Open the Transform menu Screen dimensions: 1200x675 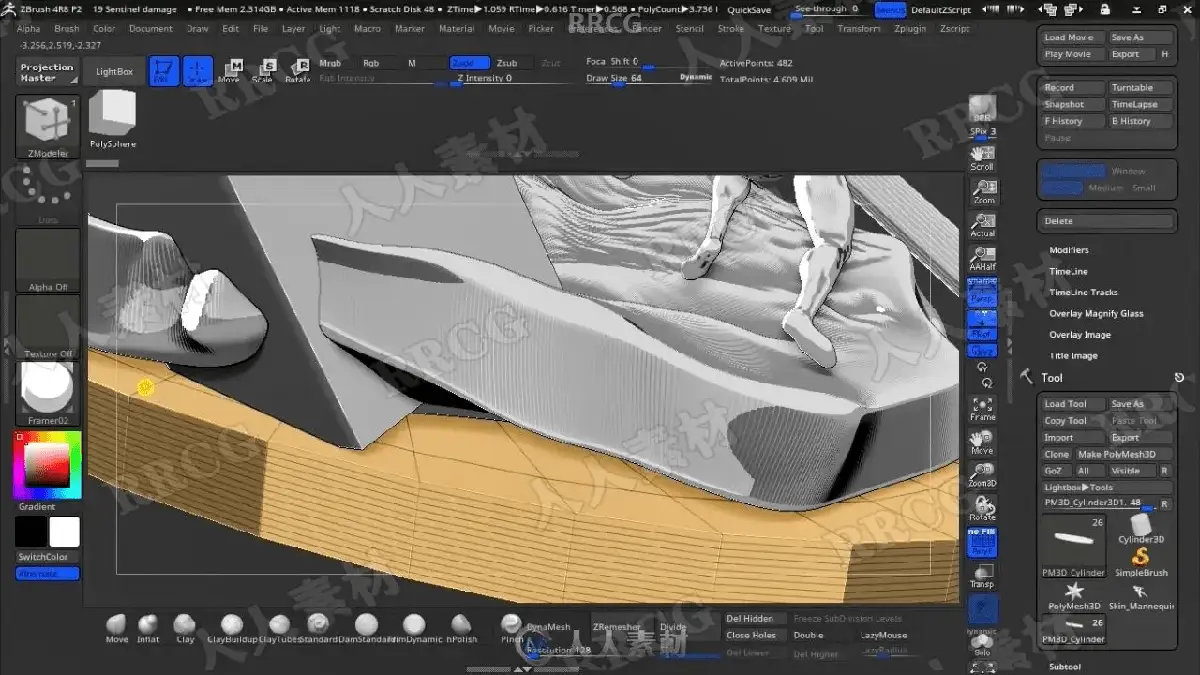[x=859, y=29]
